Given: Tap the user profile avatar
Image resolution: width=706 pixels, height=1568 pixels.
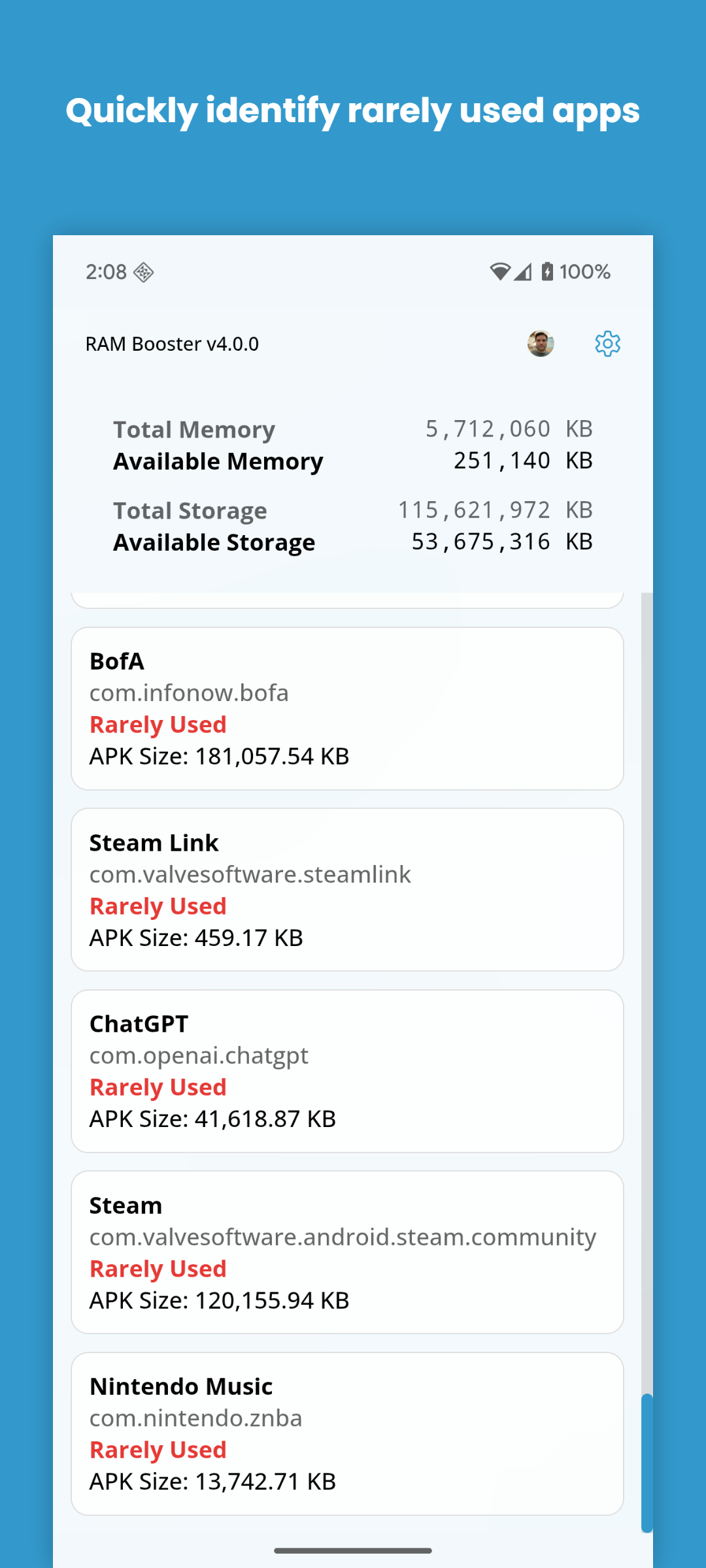Looking at the screenshot, I should 541,344.
